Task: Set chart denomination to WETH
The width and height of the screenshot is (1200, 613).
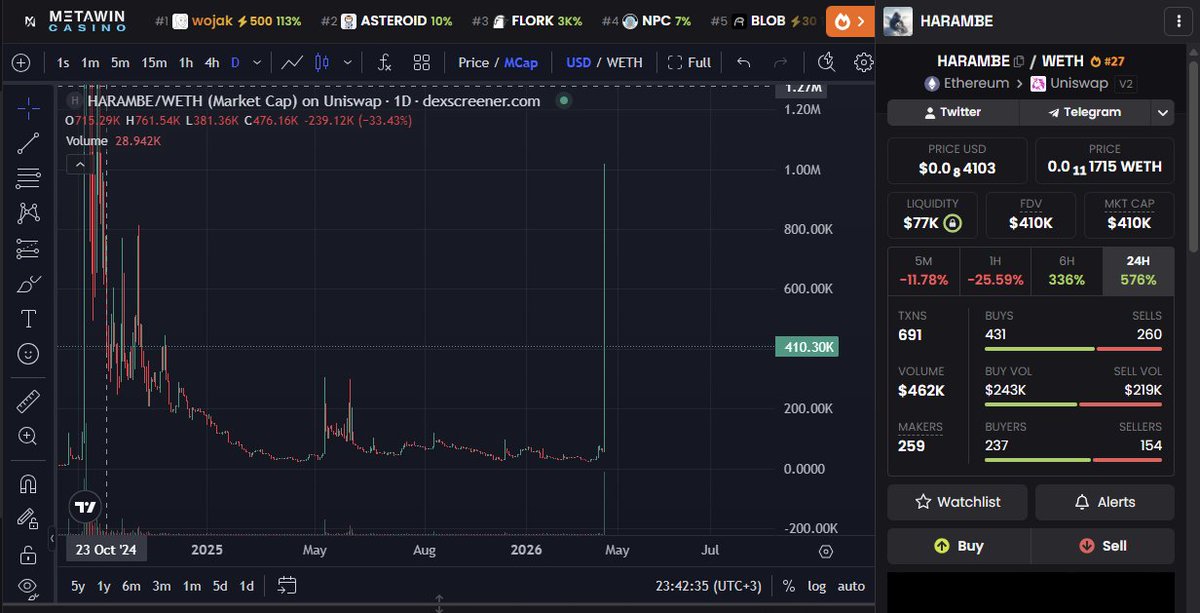Action: coord(625,63)
